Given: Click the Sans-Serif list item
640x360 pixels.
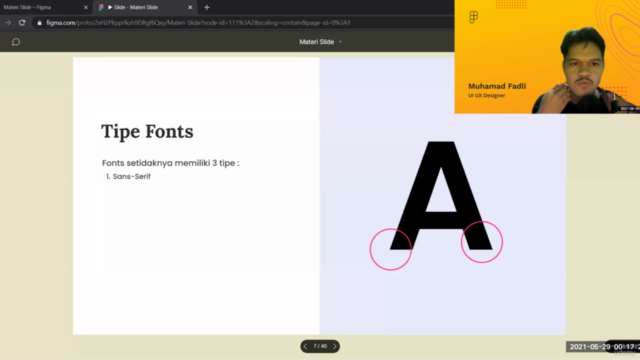Looking at the screenshot, I should (128, 176).
